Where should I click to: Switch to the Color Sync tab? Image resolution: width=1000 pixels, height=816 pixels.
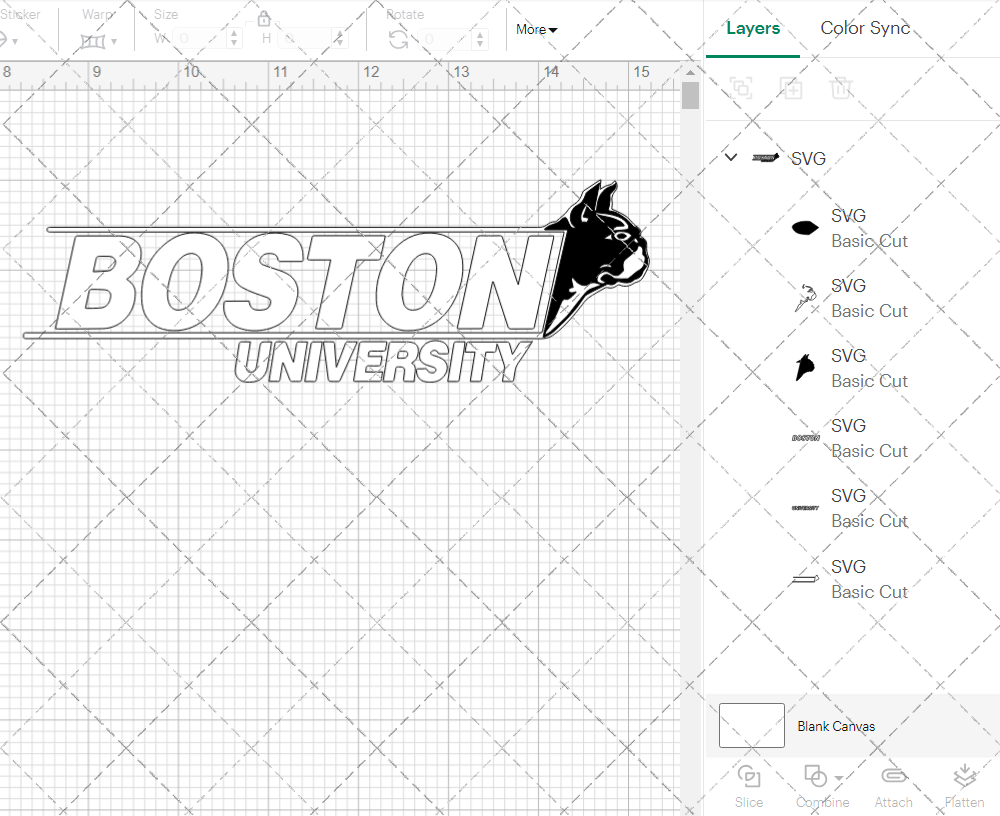[x=864, y=28]
